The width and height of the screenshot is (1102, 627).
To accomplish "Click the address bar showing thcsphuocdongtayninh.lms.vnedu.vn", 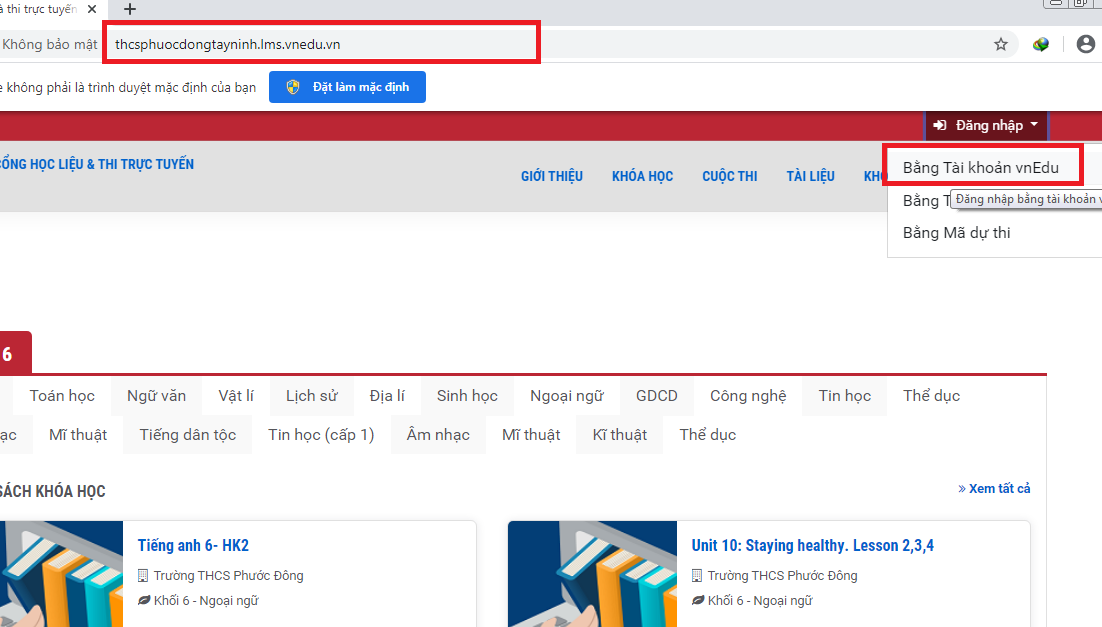I will click(x=320, y=44).
